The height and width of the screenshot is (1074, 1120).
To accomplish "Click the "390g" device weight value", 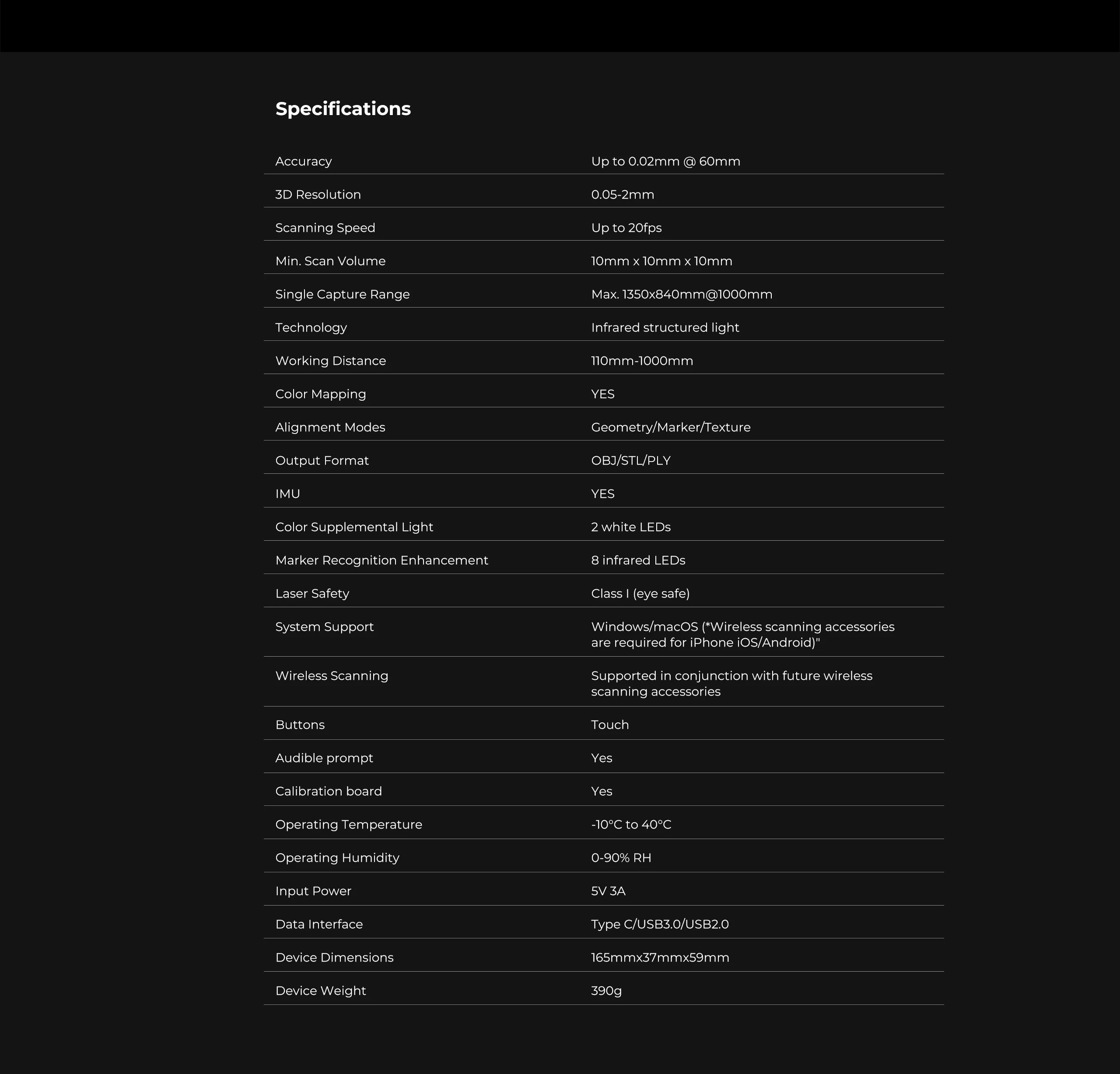I will 605,990.
